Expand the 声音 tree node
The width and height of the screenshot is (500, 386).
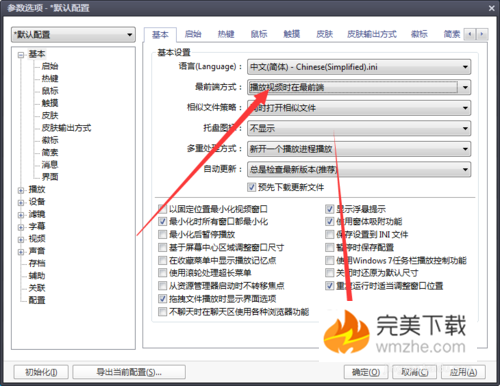pos(21,252)
